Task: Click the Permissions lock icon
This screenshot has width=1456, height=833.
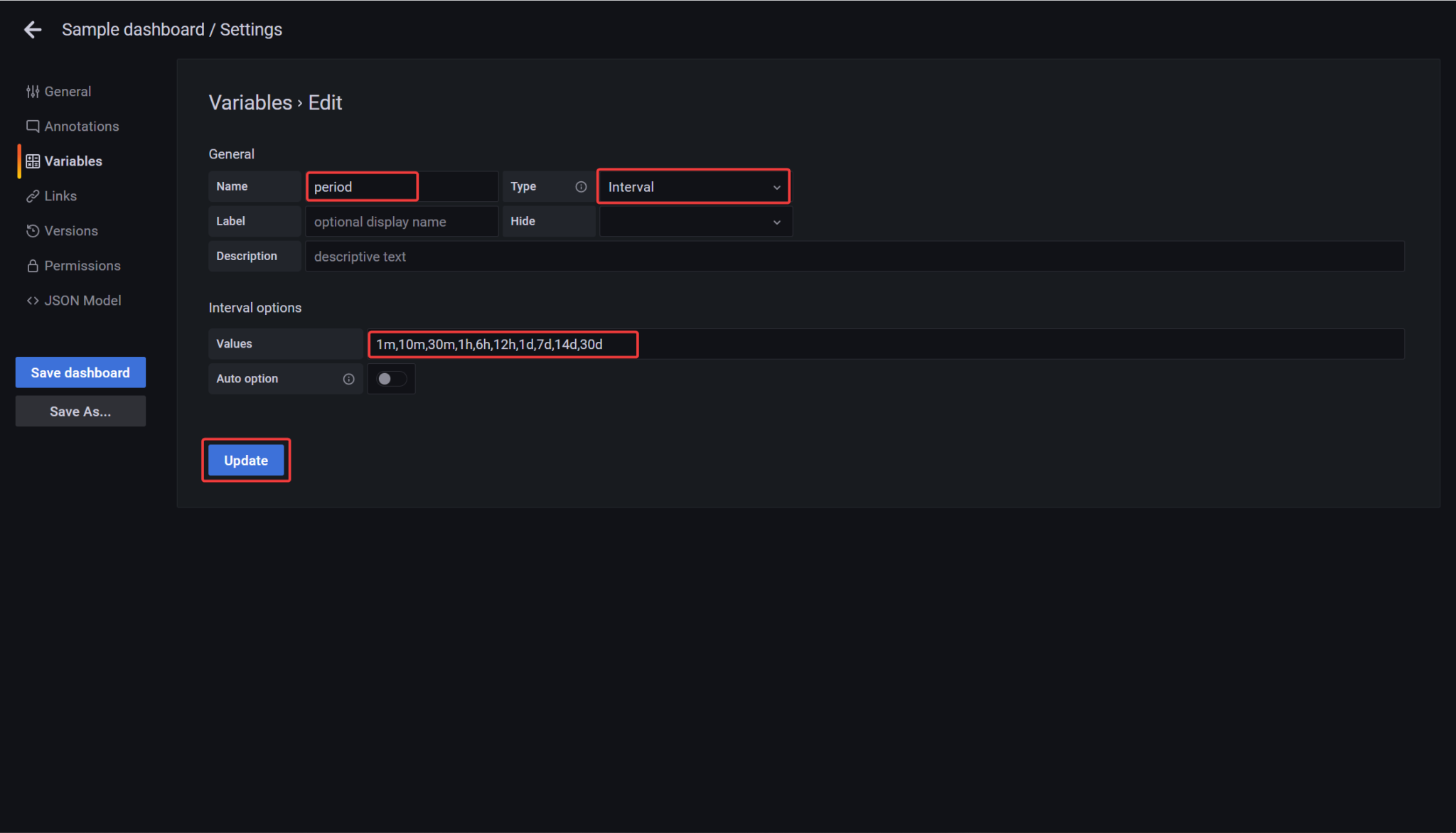Action: (x=33, y=265)
